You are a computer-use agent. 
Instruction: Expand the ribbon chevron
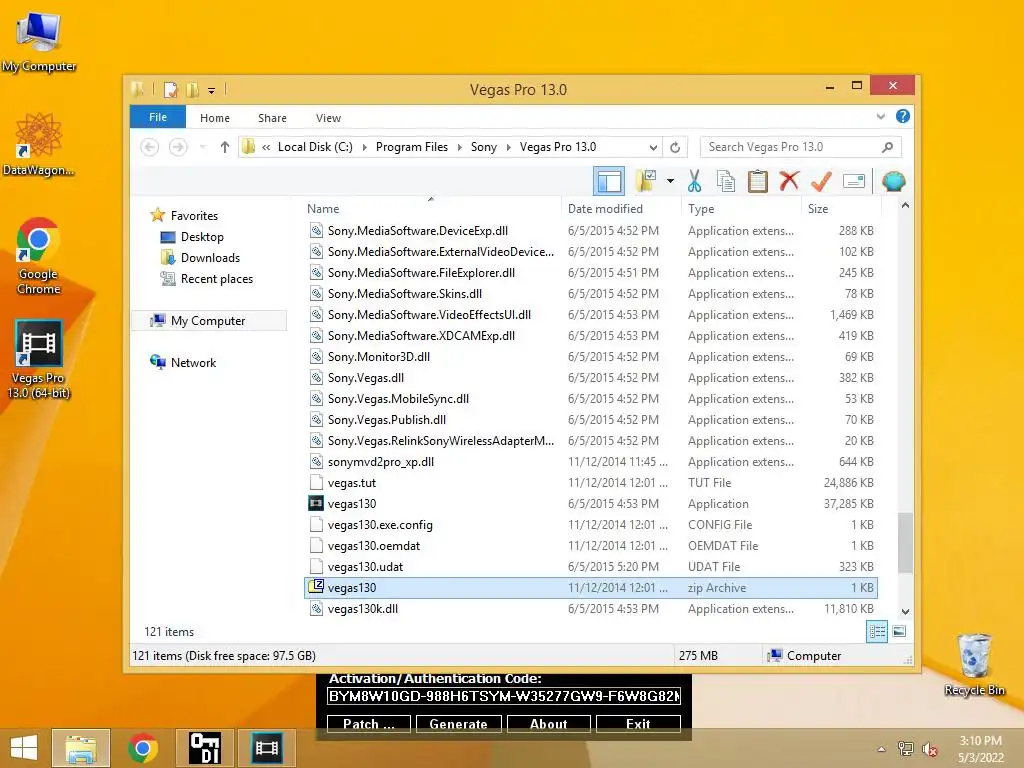880,117
